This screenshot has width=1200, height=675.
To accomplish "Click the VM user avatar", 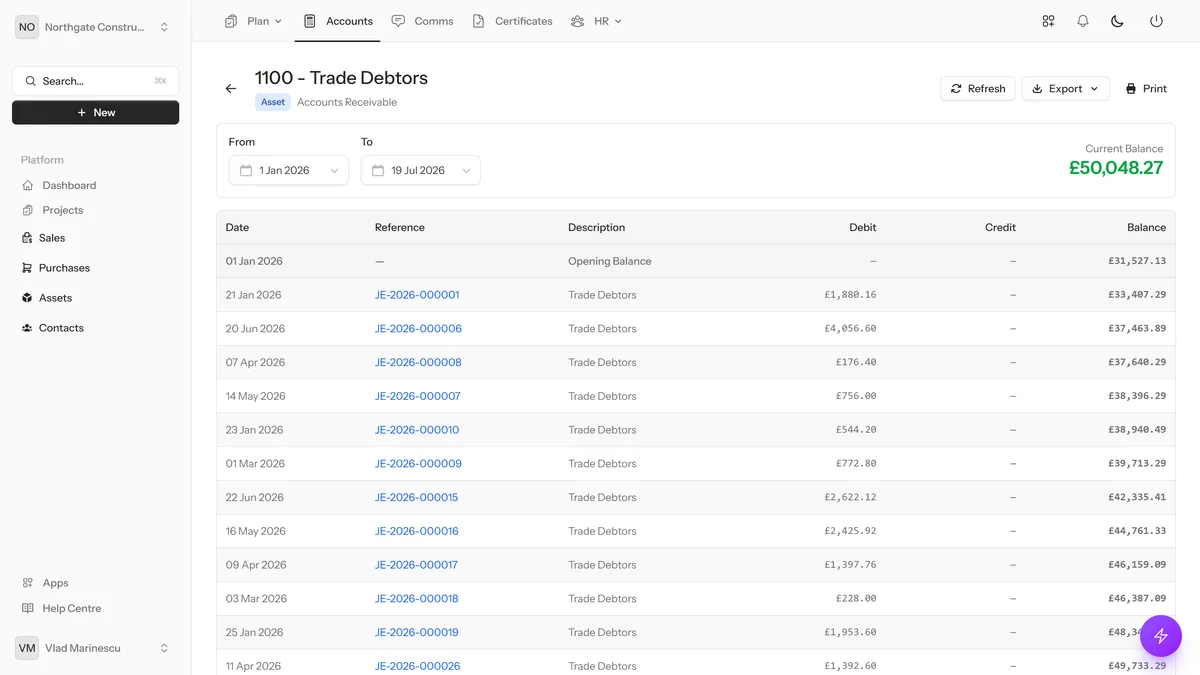I will pos(27,648).
